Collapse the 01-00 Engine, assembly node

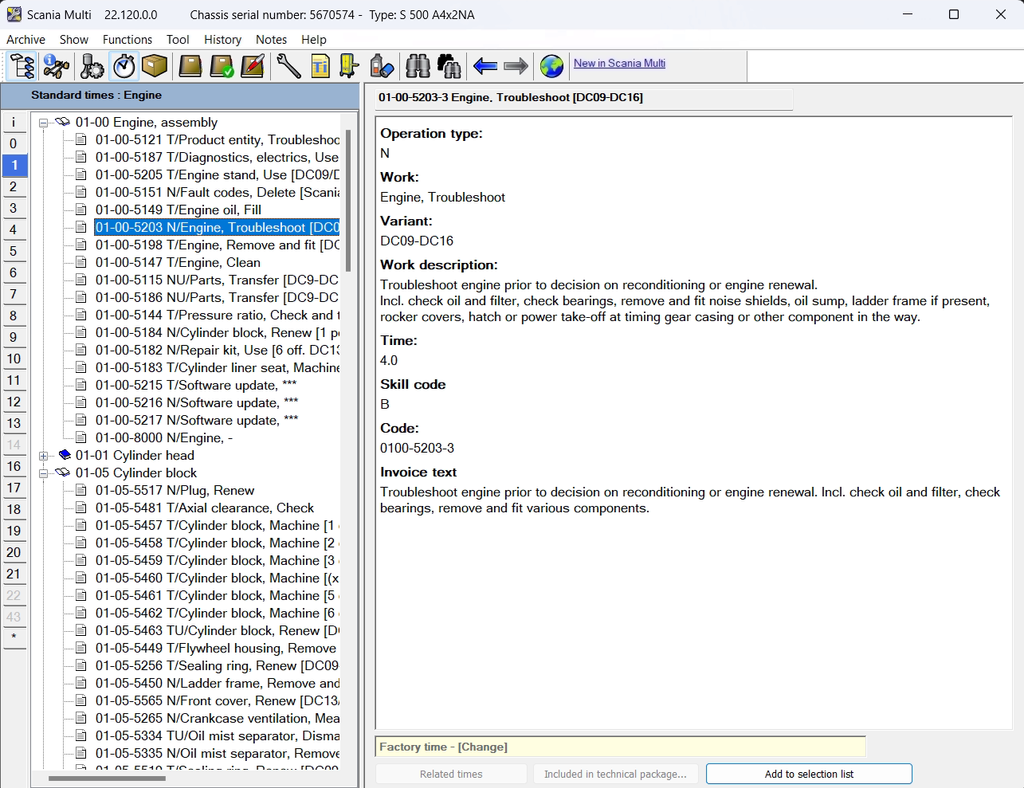click(x=43, y=123)
